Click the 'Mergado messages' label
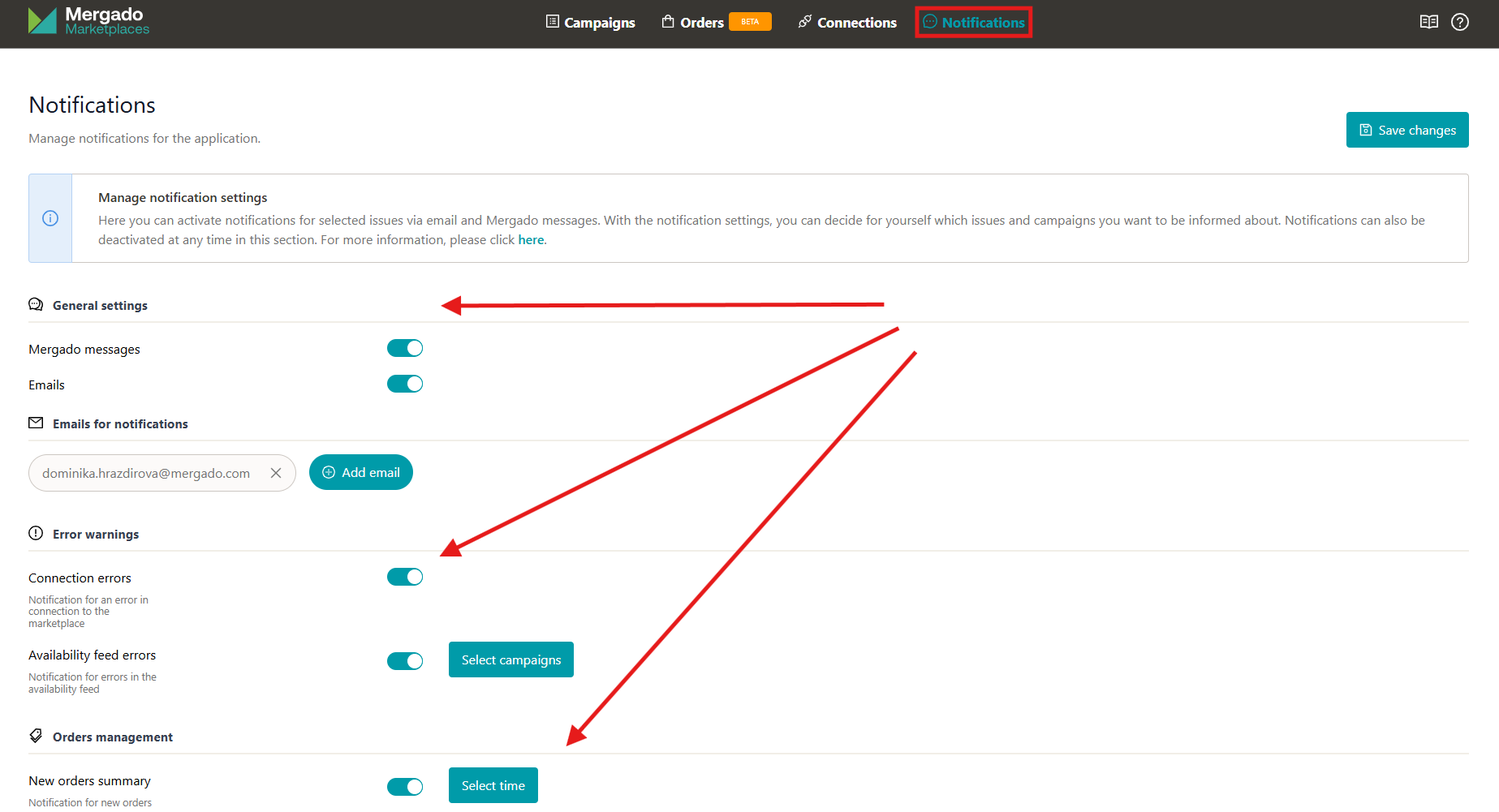Screen dimensions: 1499x812 click(84, 350)
